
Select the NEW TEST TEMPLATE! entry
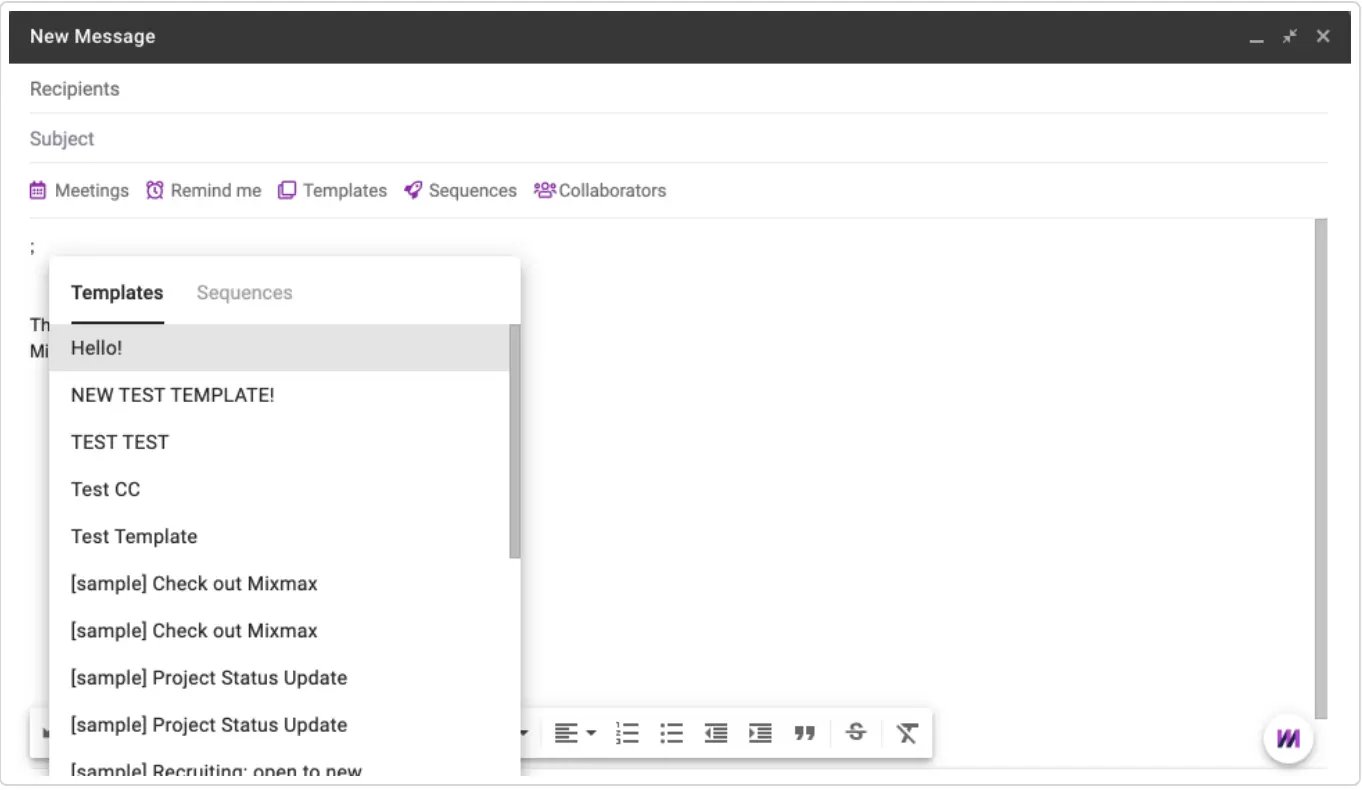pos(279,395)
